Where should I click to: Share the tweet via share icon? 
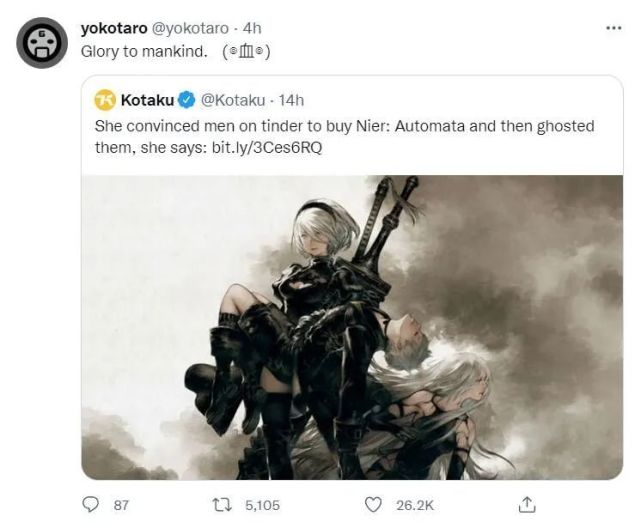529,505
